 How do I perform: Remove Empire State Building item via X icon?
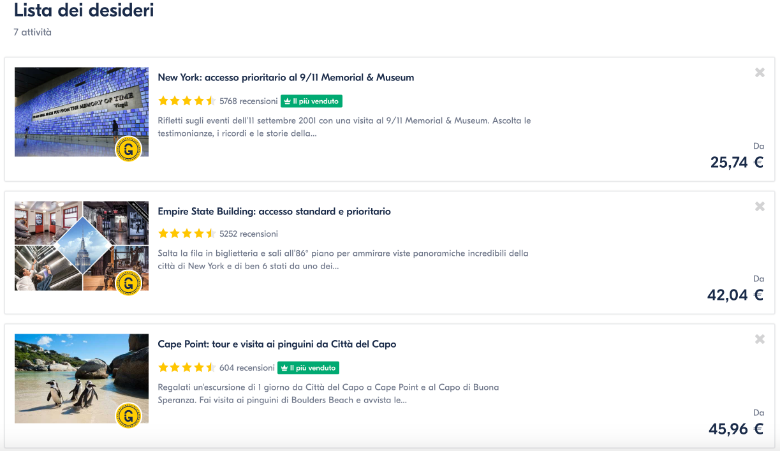[760, 207]
